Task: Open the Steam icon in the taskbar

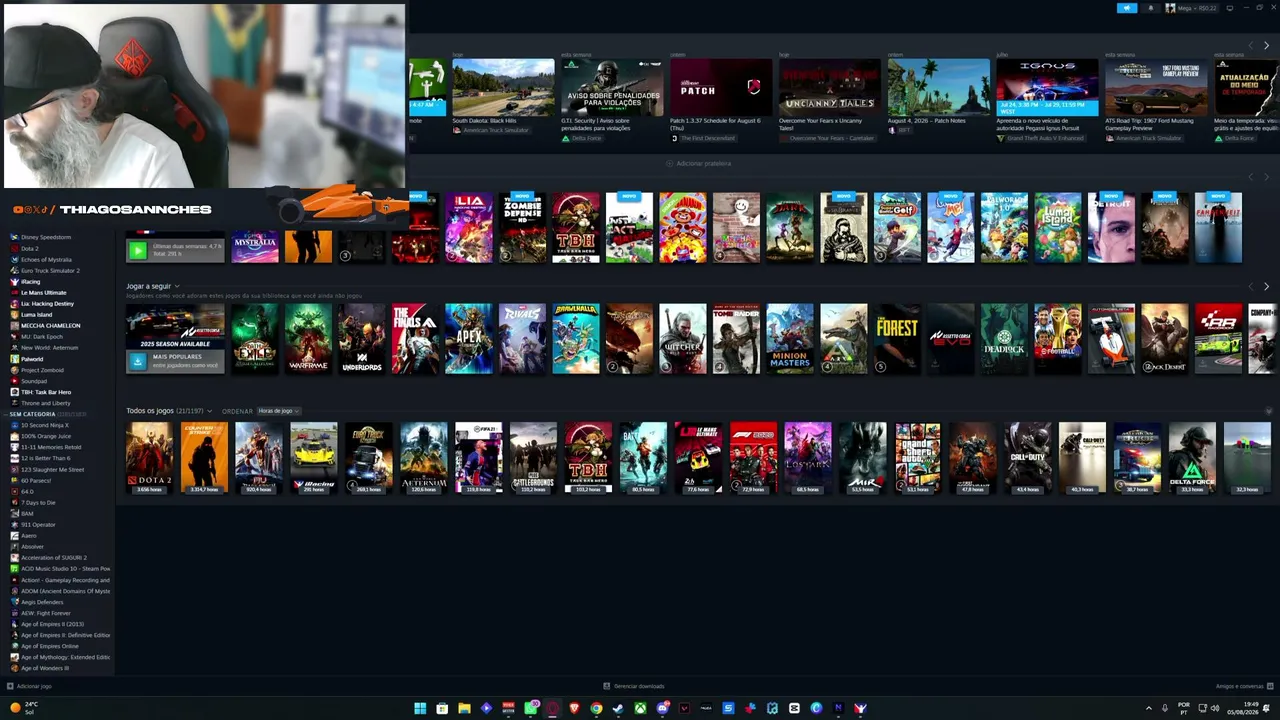Action: click(618, 708)
